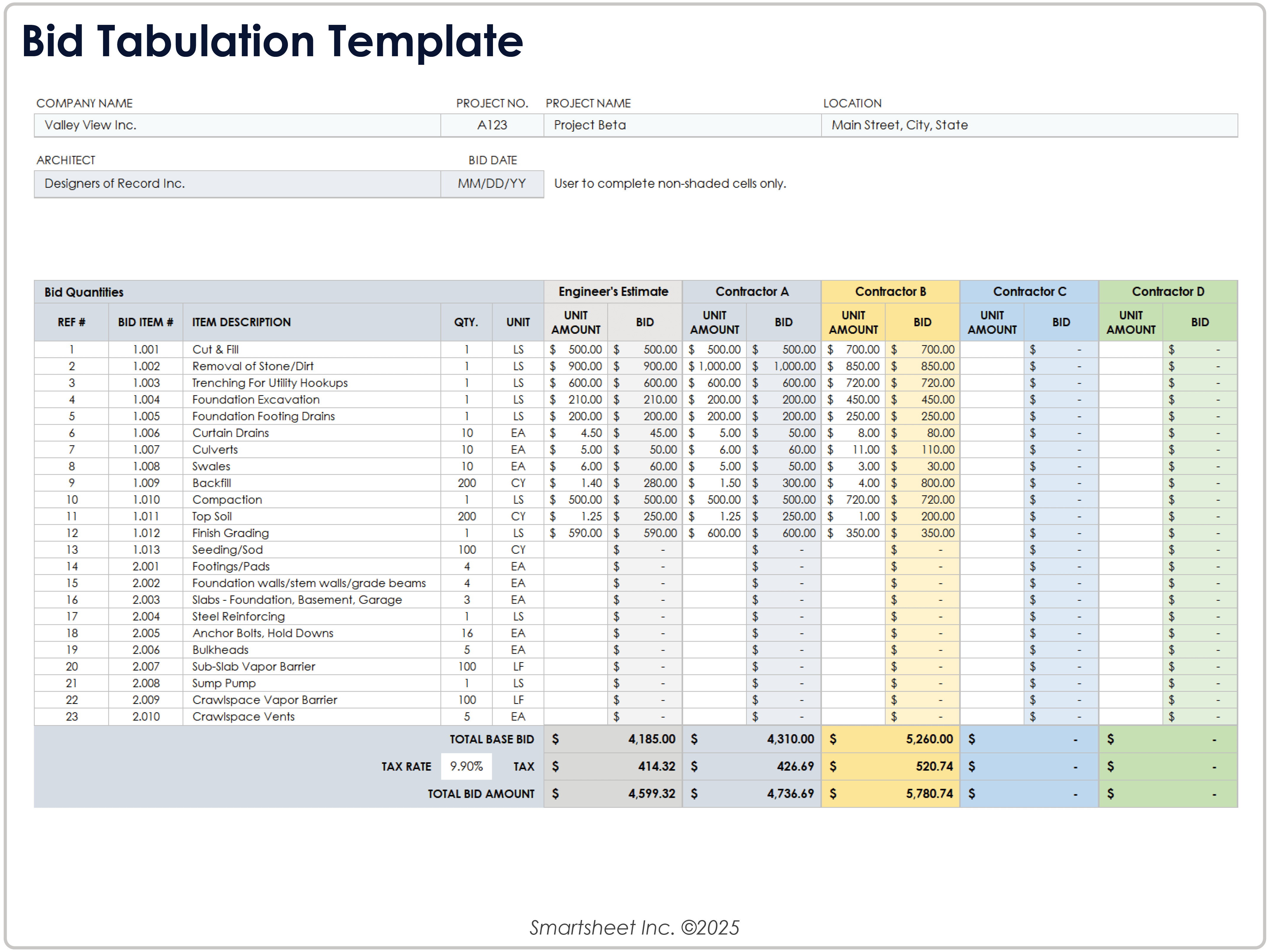The width and height of the screenshot is (1270, 952).
Task: Click the Bid Quantities header cell
Action: coord(84,292)
